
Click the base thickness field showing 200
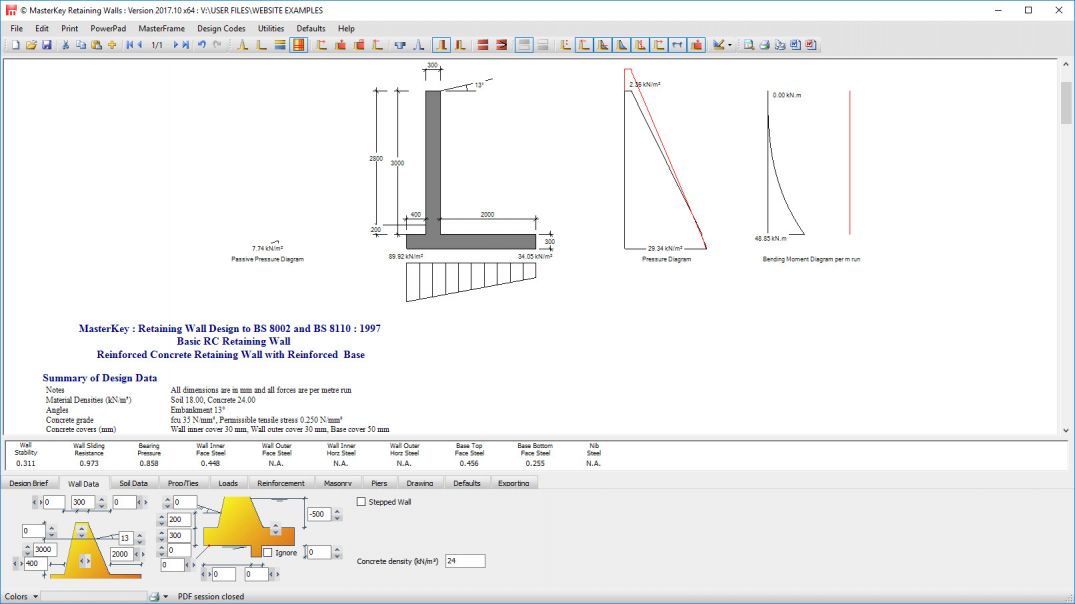(x=179, y=520)
